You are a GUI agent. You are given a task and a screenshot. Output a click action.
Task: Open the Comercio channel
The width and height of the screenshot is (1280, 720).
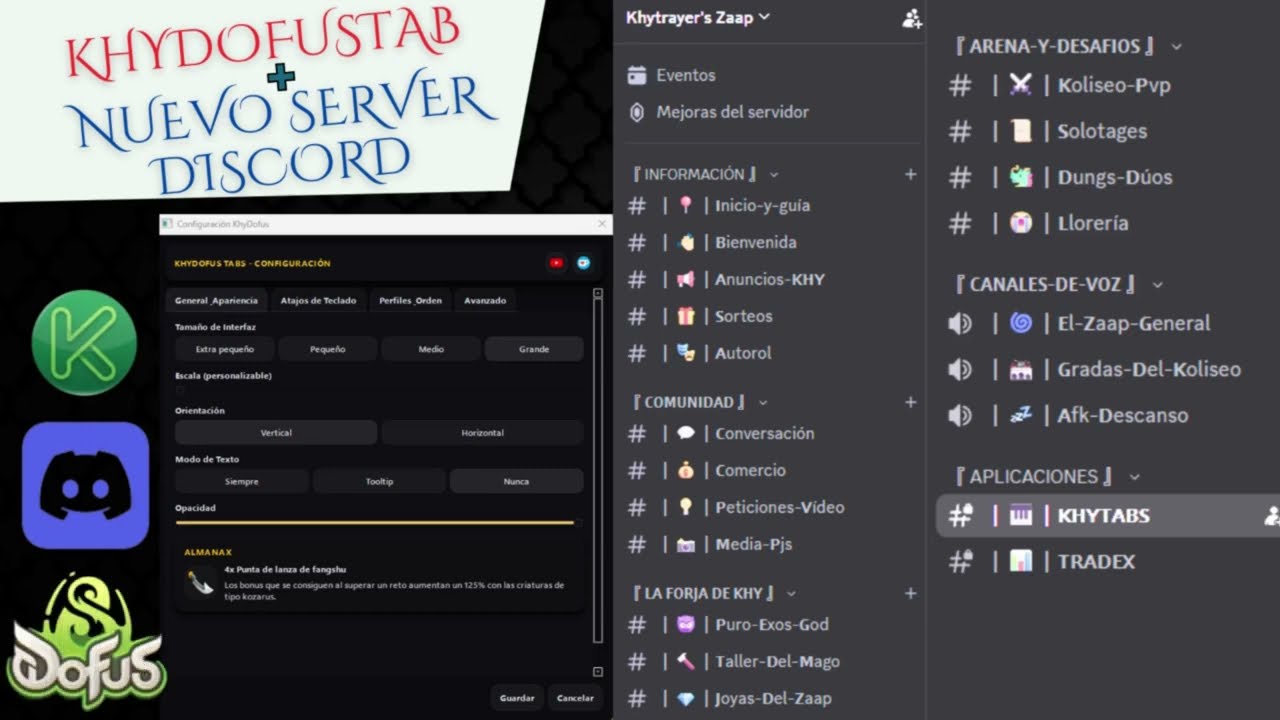[750, 470]
